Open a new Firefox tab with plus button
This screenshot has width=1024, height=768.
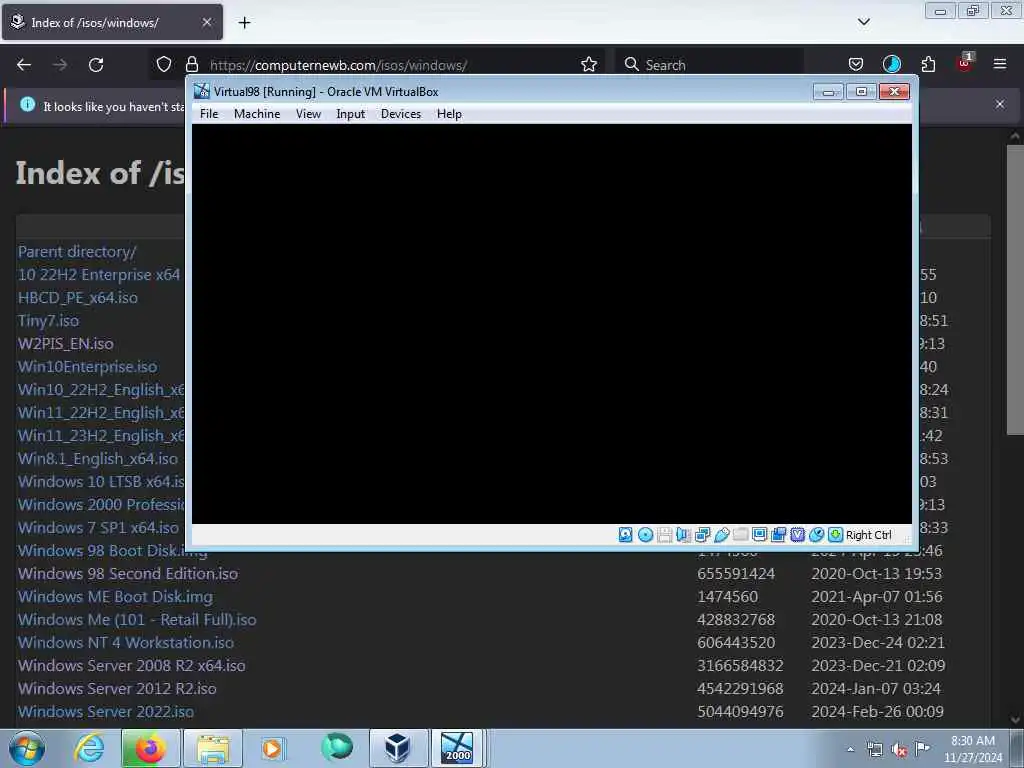point(244,23)
